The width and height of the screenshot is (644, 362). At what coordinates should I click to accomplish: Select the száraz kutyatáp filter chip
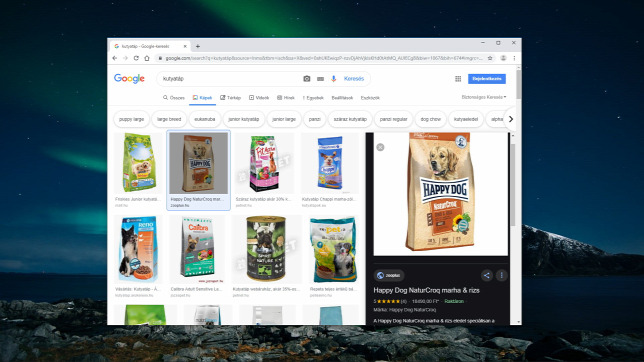point(350,119)
